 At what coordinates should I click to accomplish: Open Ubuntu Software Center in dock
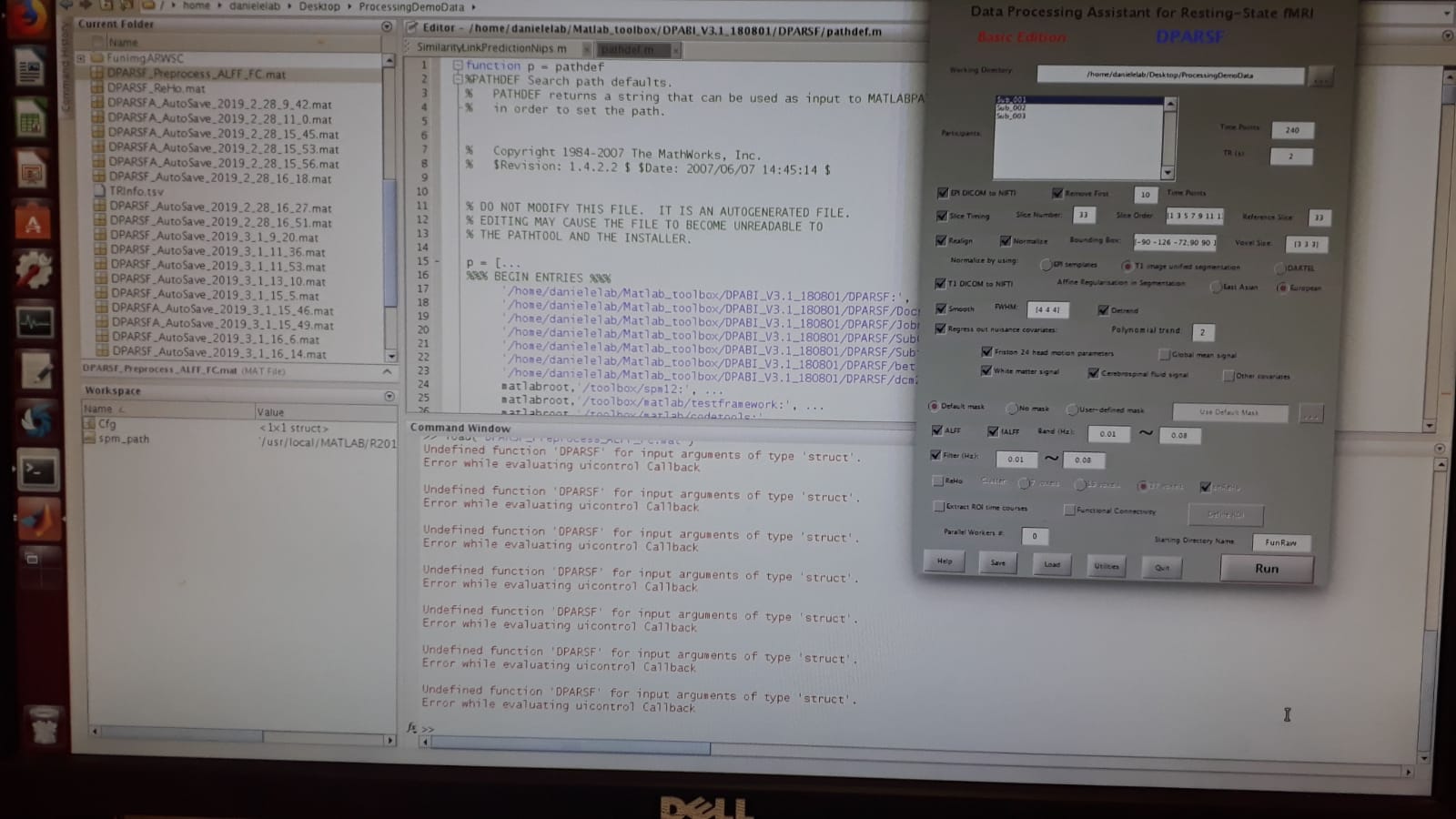click(33, 223)
